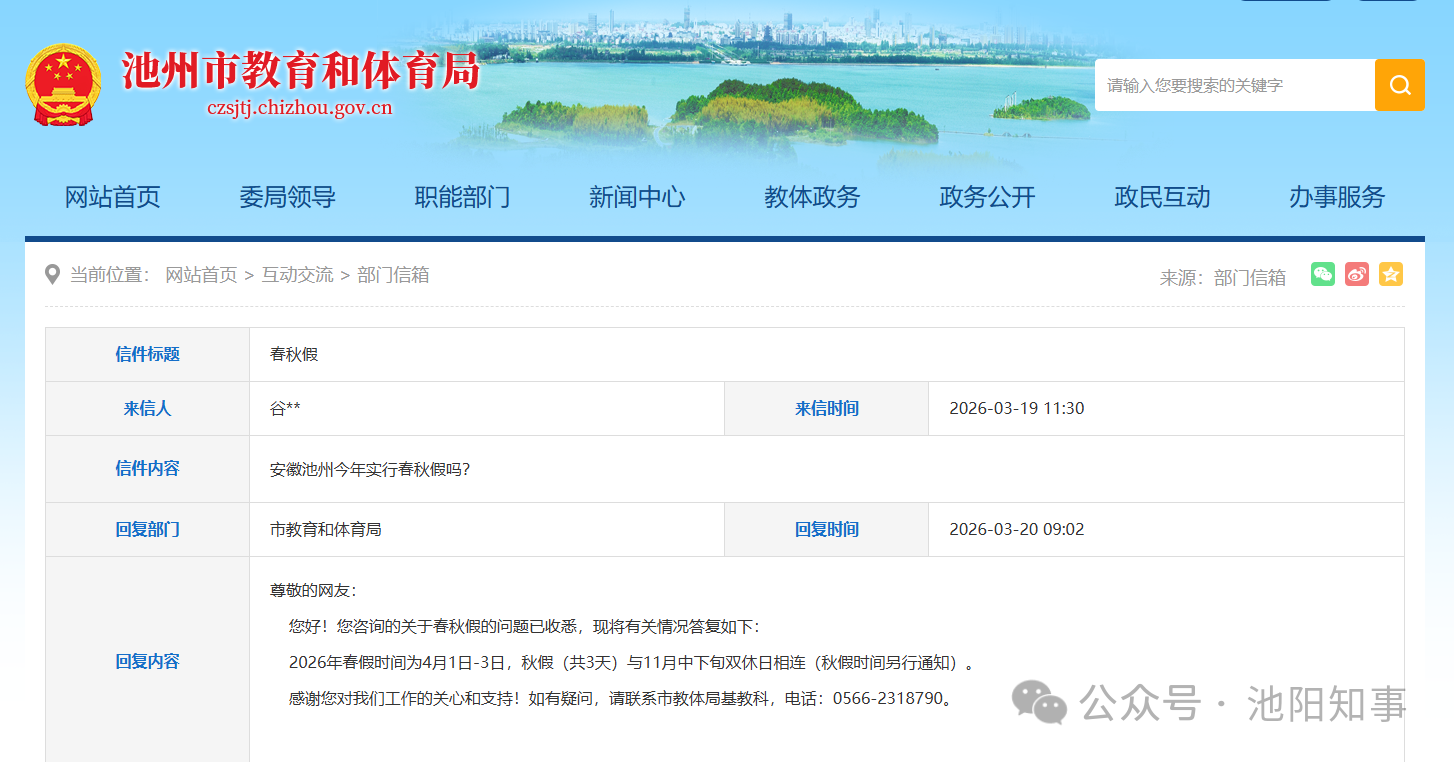Click the location pin icon beside 当前位置
This screenshot has width=1454, height=762.
coord(53,275)
